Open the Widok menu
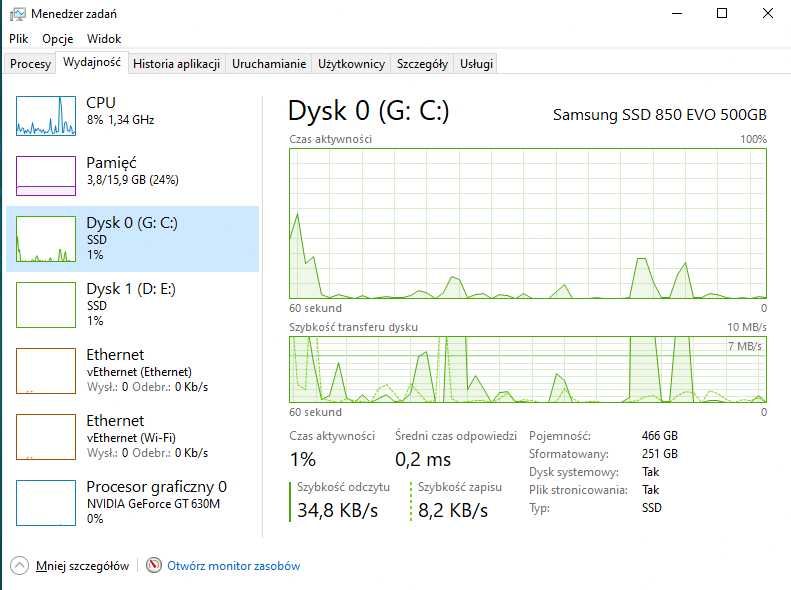The width and height of the screenshot is (791, 590). tap(104, 39)
